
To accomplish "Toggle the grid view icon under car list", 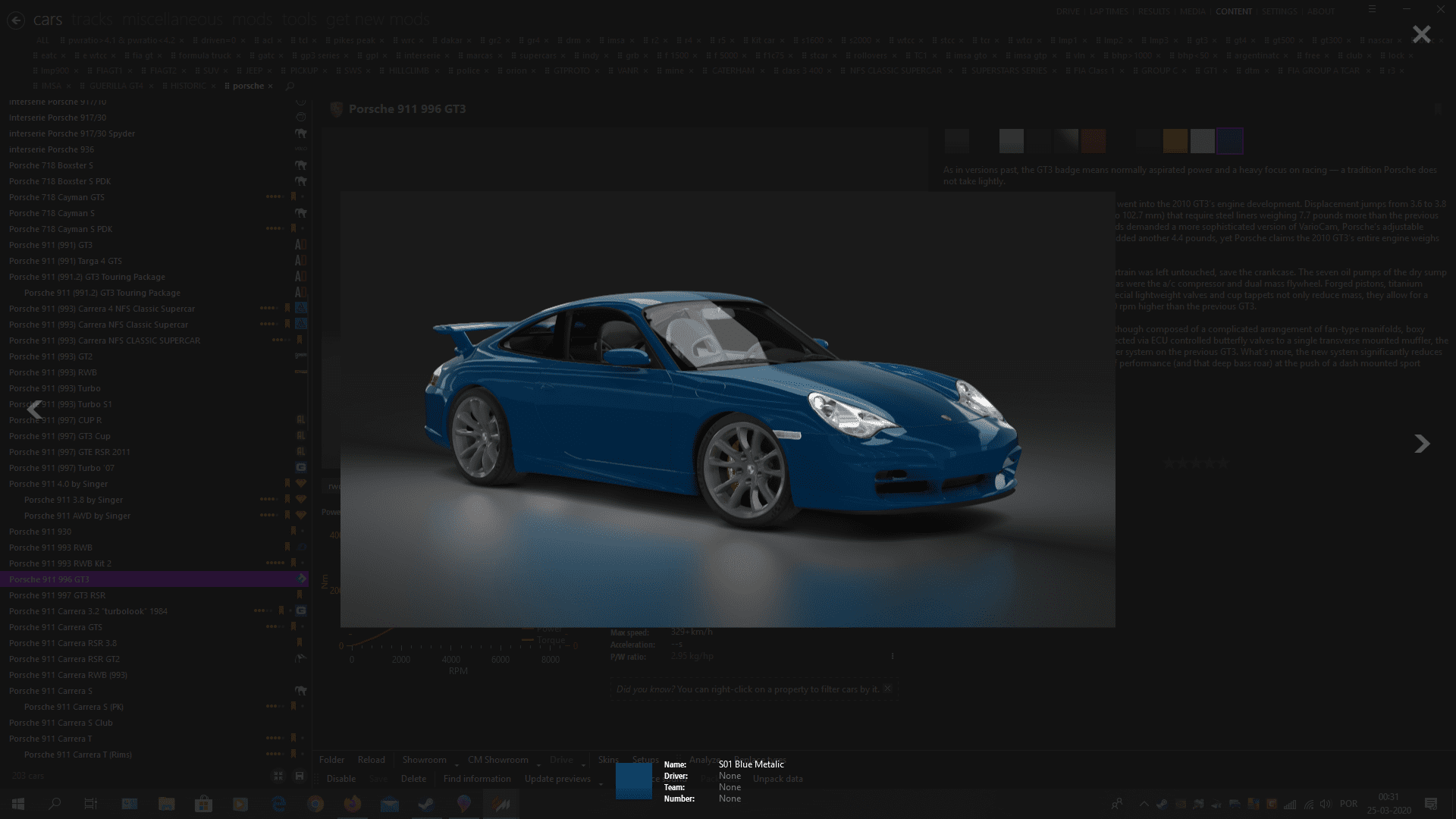I will 278,776.
